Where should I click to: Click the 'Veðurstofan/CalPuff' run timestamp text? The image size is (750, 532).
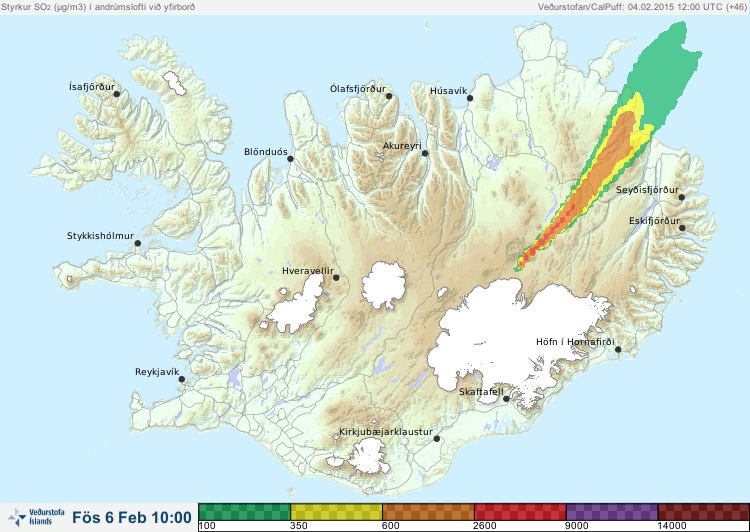click(x=641, y=7)
